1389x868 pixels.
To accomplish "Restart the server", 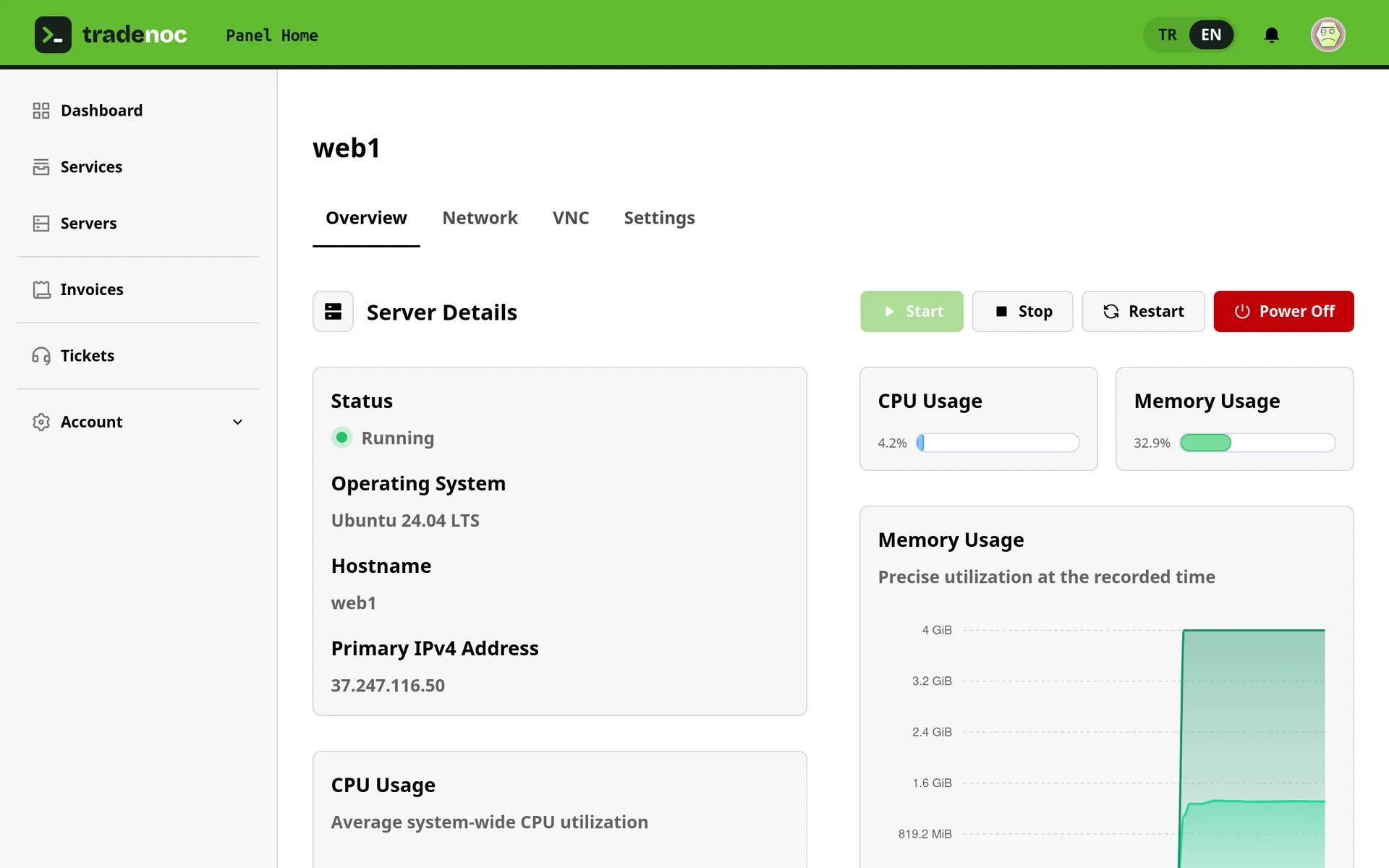I will click(1143, 312).
